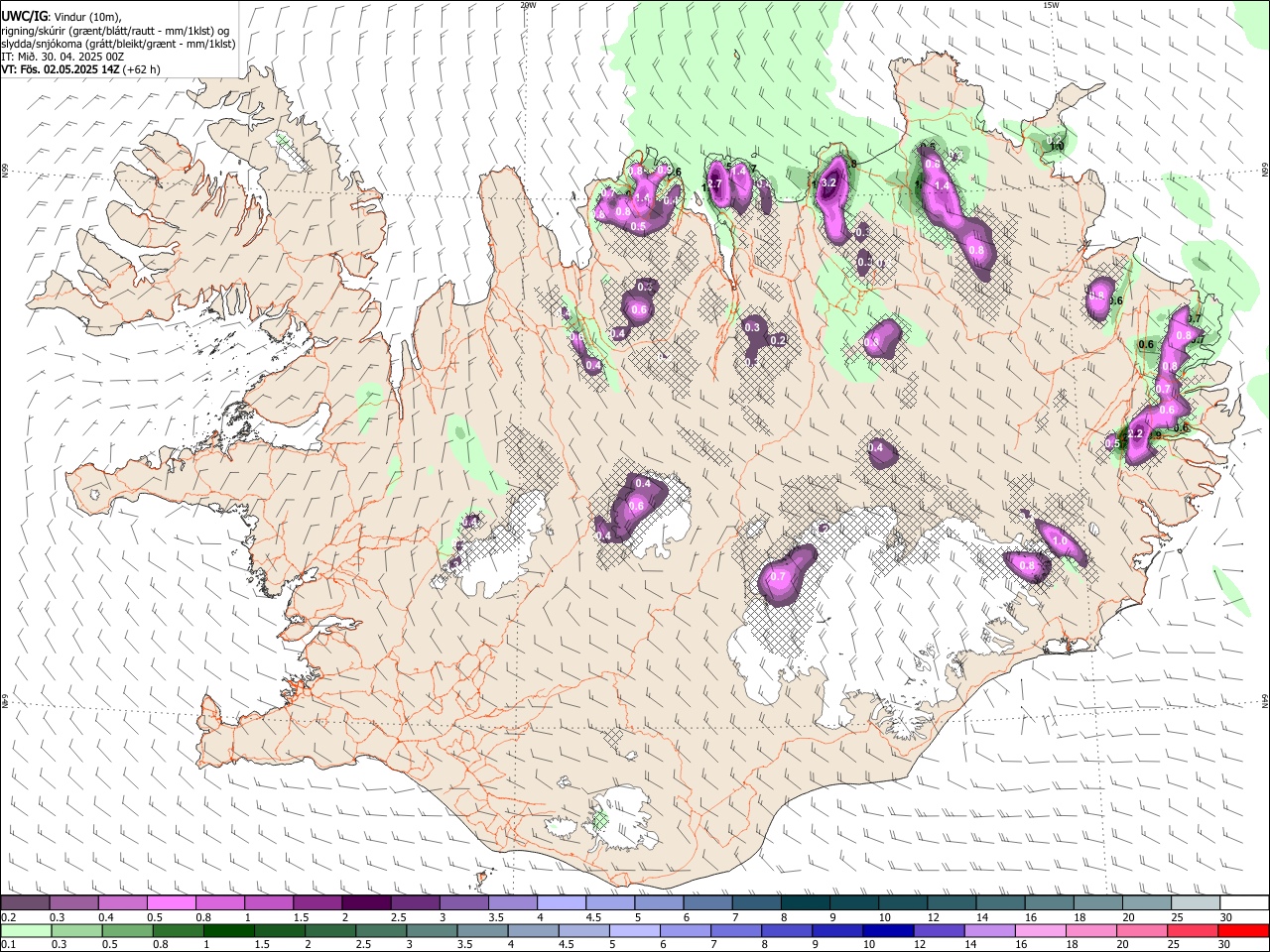Select the lower-row blue swatch starting at 8
Viewport: 1270px width, 952px height.
787,930
